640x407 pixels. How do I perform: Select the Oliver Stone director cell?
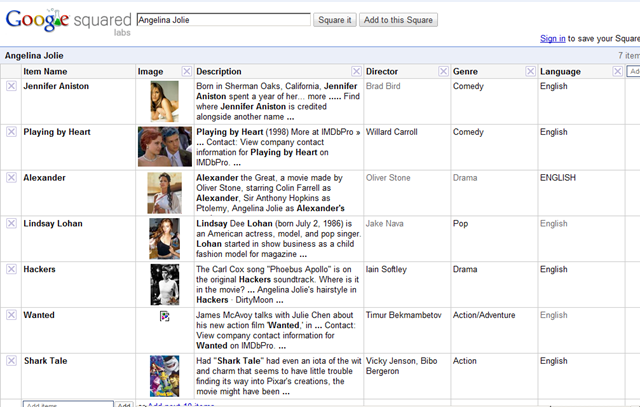[x=388, y=178]
